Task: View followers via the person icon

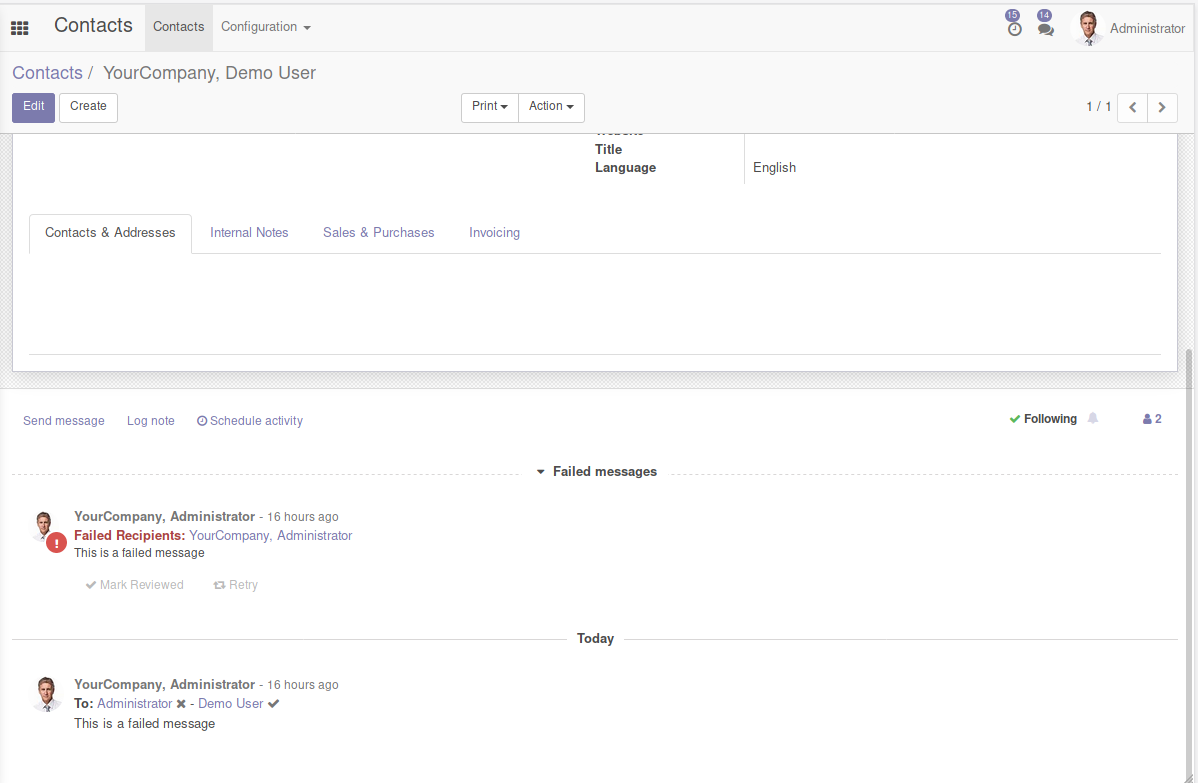Action: (1146, 418)
